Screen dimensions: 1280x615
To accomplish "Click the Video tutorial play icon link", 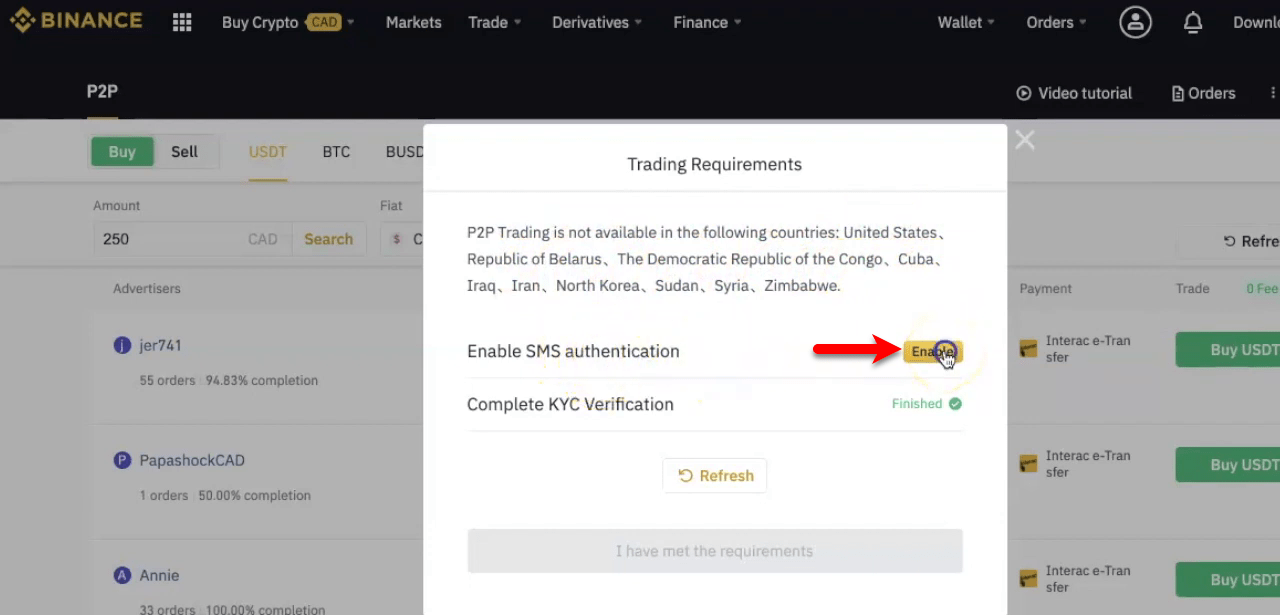I will click(x=1074, y=93).
